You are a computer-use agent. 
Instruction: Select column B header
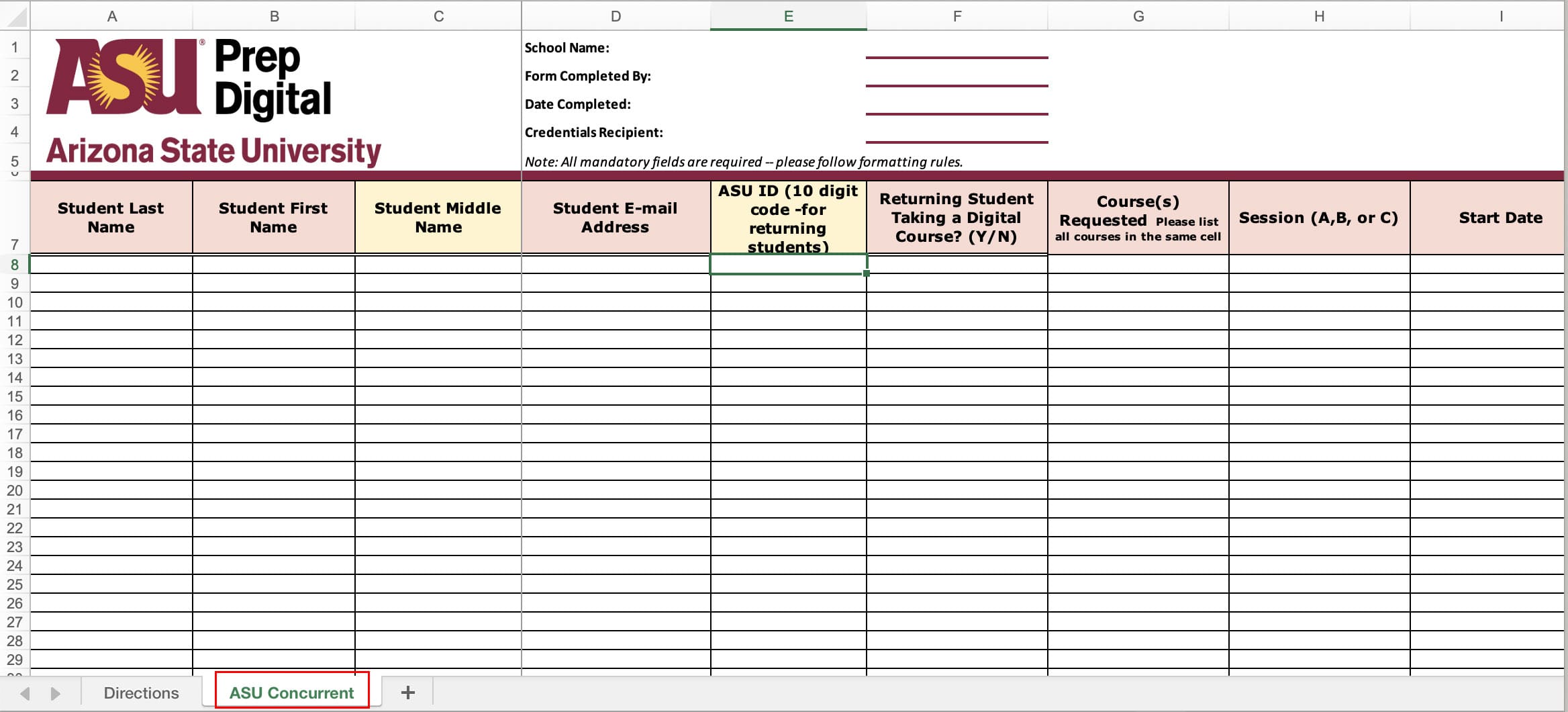[274, 16]
